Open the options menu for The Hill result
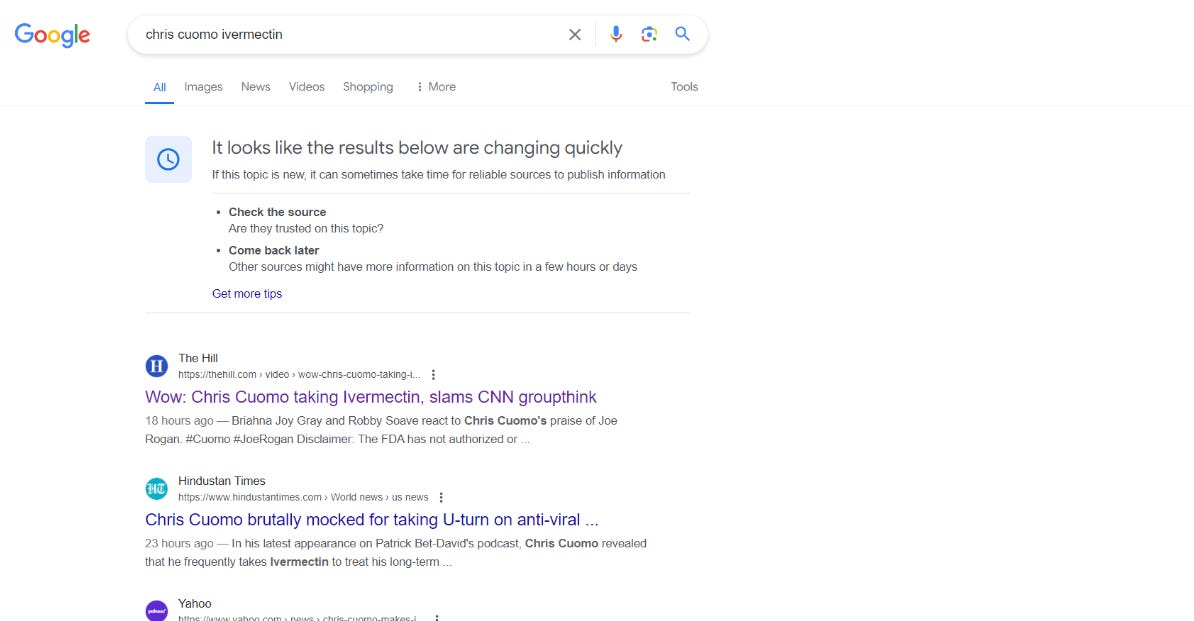The height and width of the screenshot is (621, 1194). [x=433, y=374]
